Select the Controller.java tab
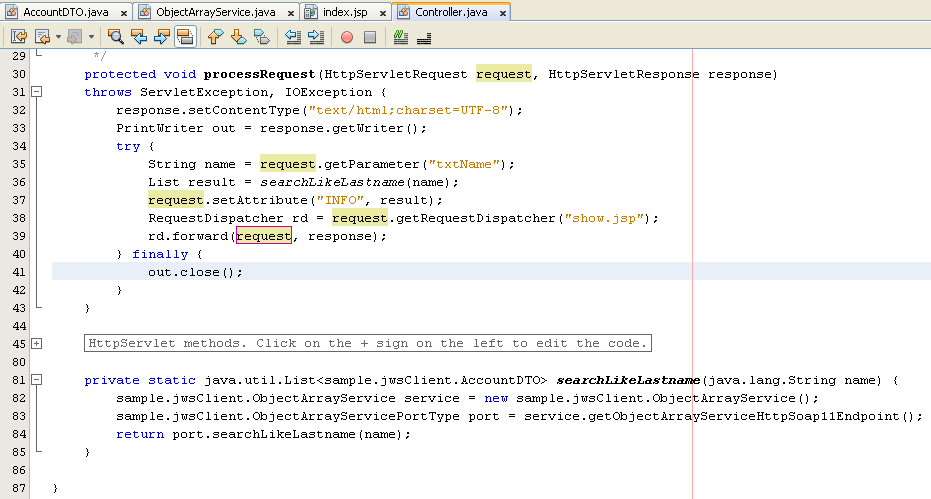 pyautogui.click(x=451, y=12)
